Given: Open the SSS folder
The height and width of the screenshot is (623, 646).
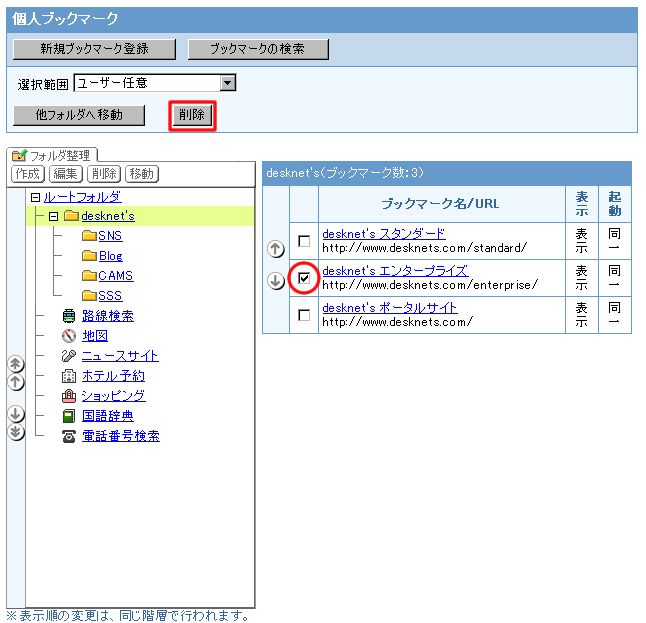Looking at the screenshot, I should (x=110, y=295).
